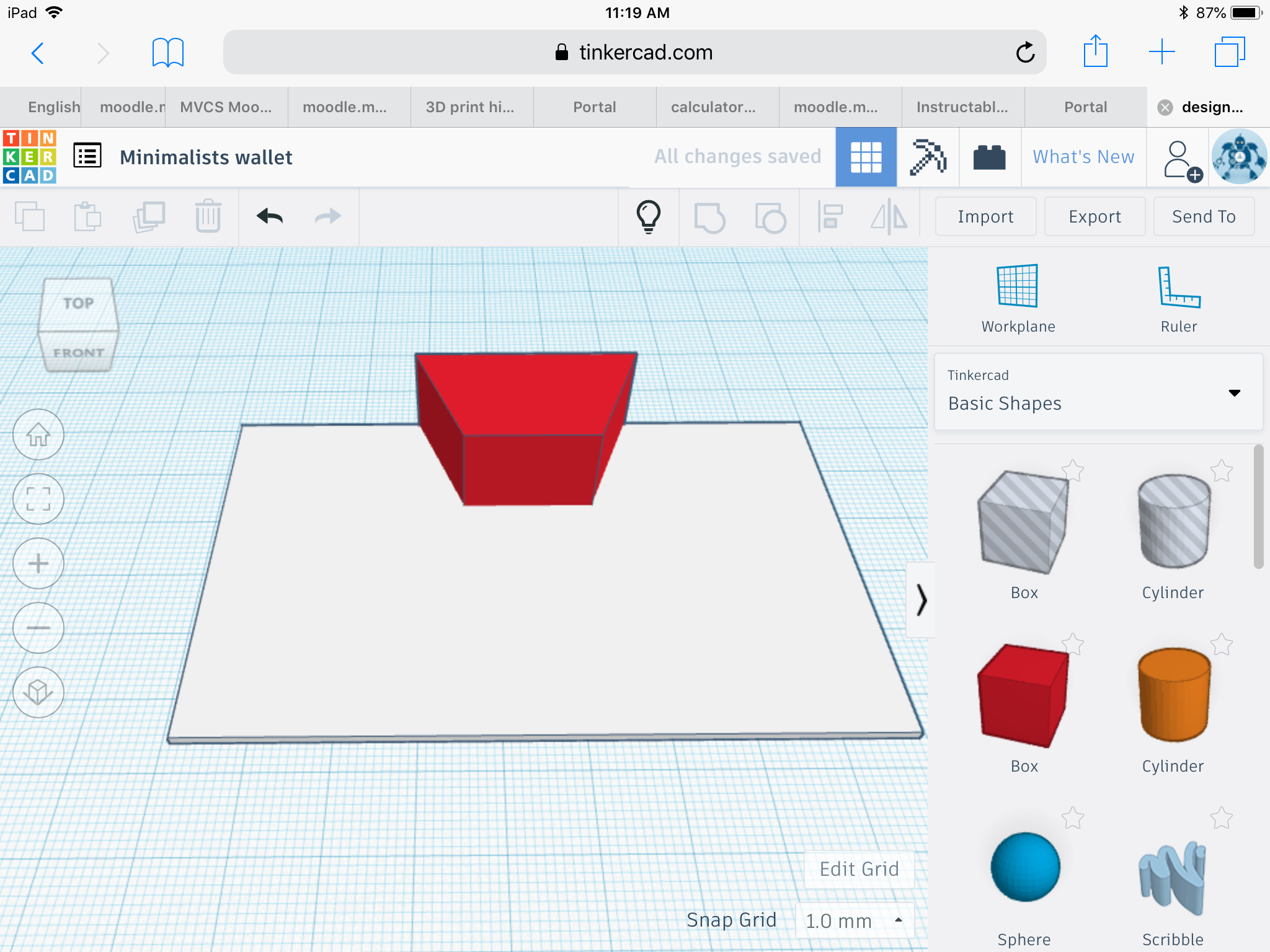Click the Mirror (flip) tool icon
Viewport: 1270px width, 952px height.
coord(889,216)
